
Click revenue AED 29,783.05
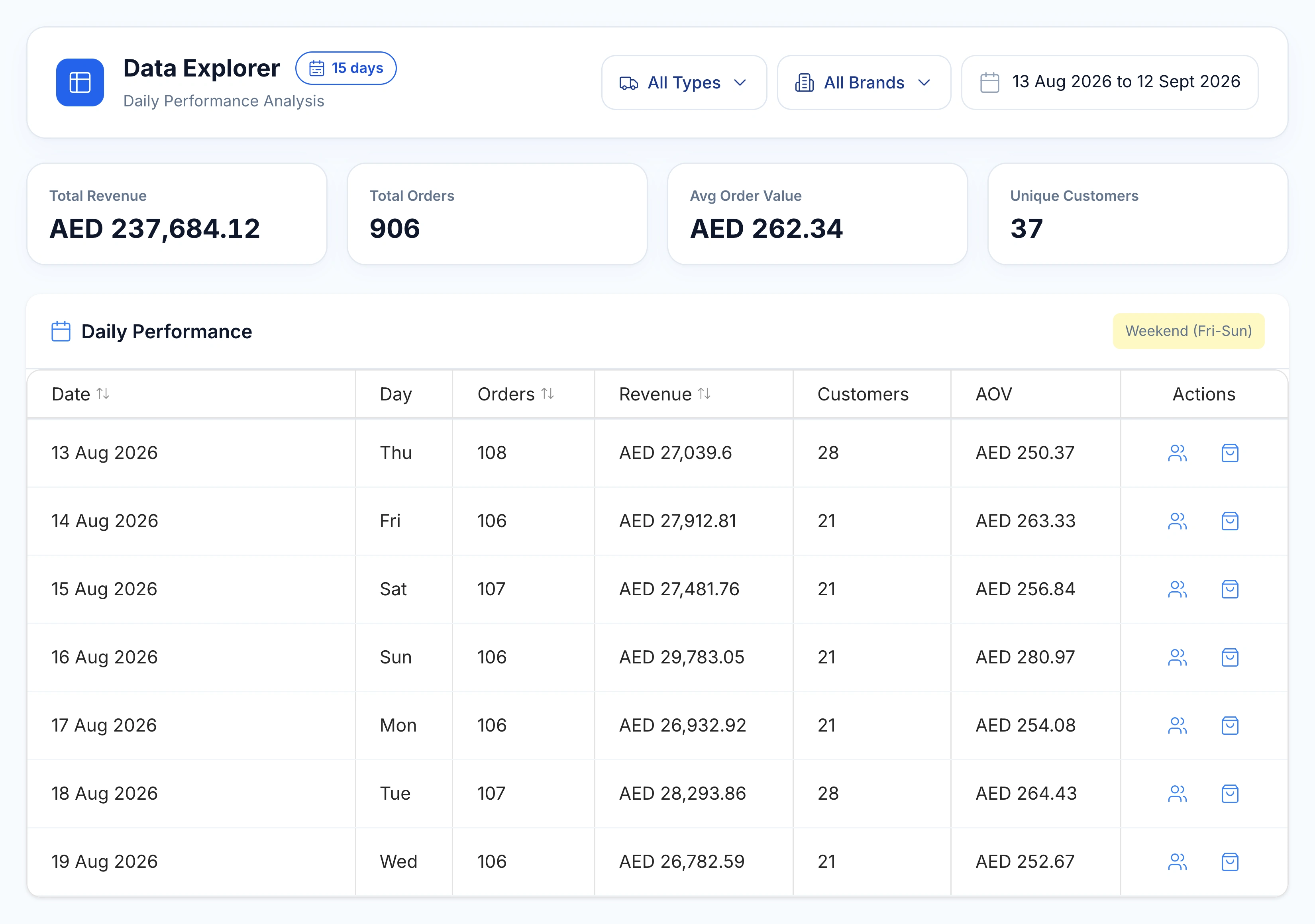(681, 657)
